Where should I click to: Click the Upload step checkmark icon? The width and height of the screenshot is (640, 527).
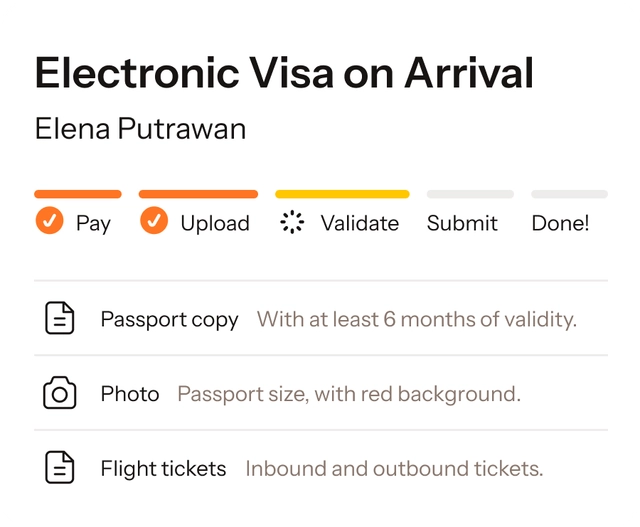point(153,222)
